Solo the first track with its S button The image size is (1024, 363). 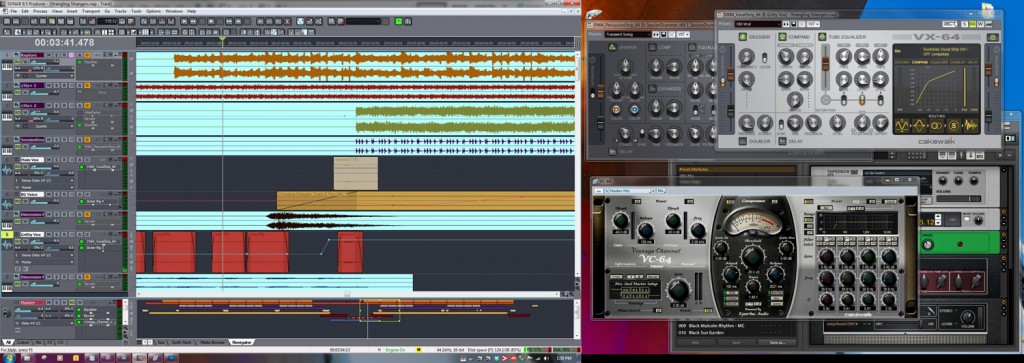point(56,55)
